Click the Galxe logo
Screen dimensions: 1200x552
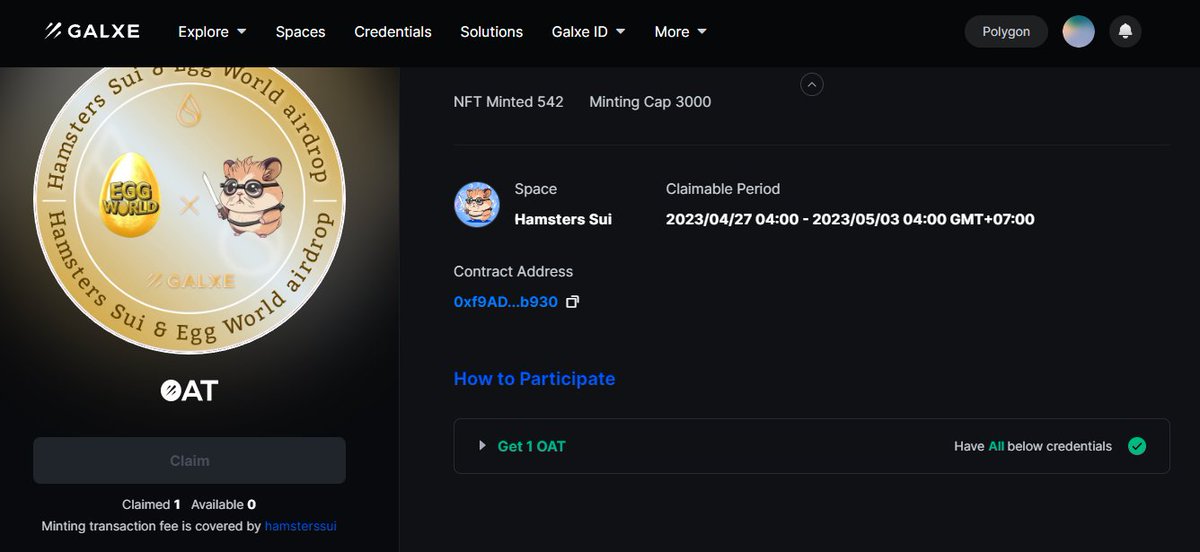(92, 31)
